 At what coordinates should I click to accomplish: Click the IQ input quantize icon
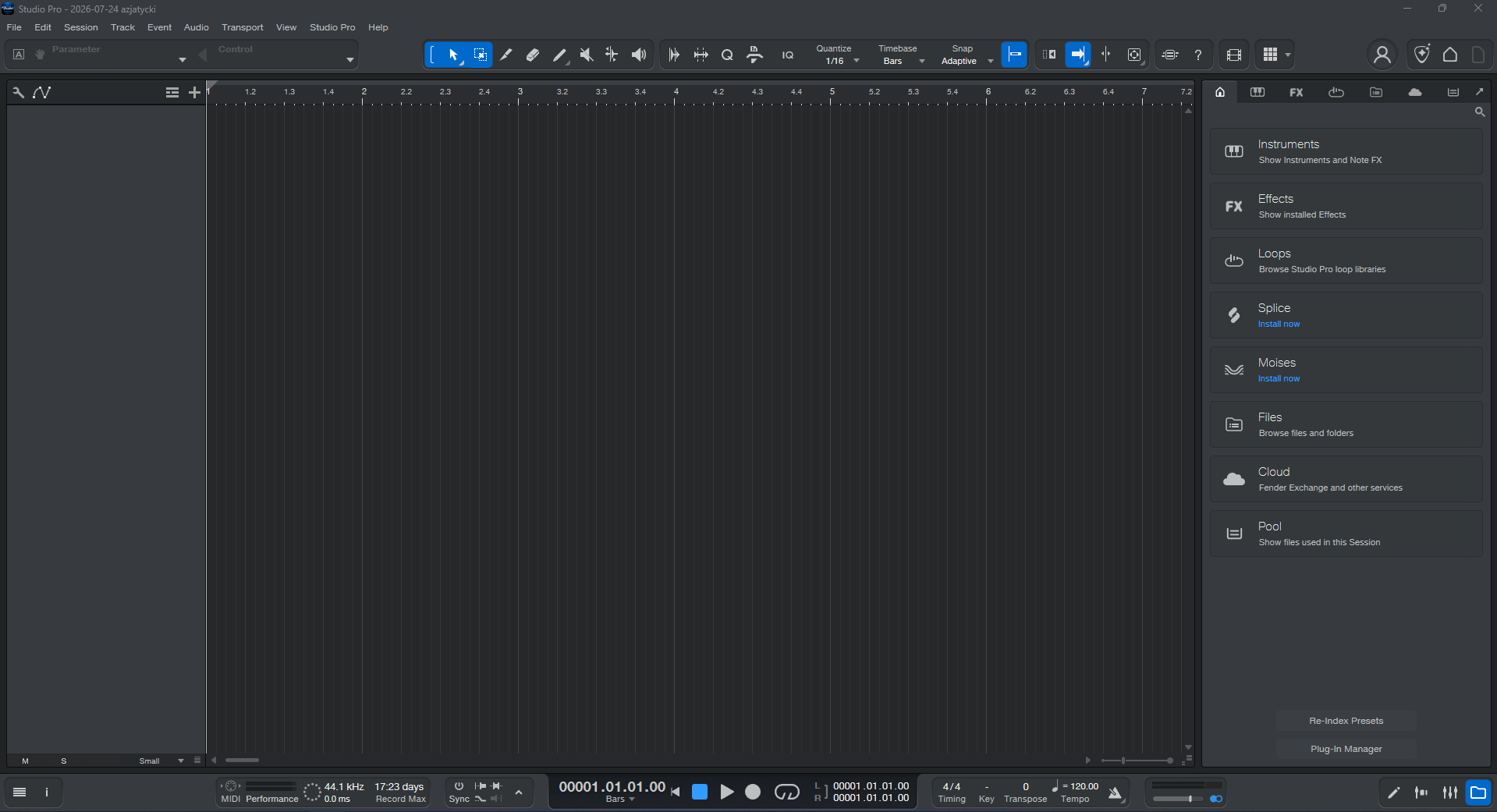click(x=788, y=55)
